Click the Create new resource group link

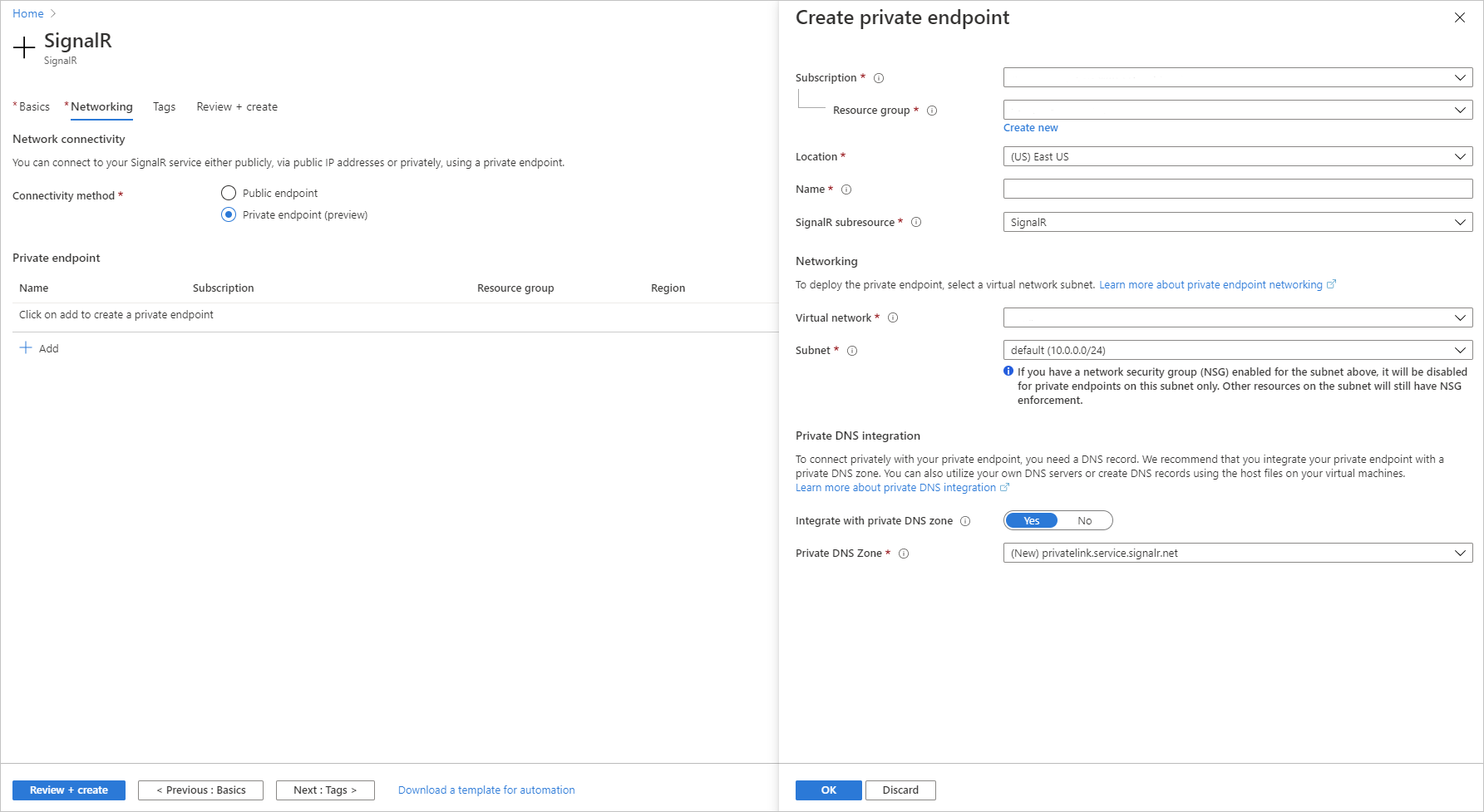point(1030,128)
